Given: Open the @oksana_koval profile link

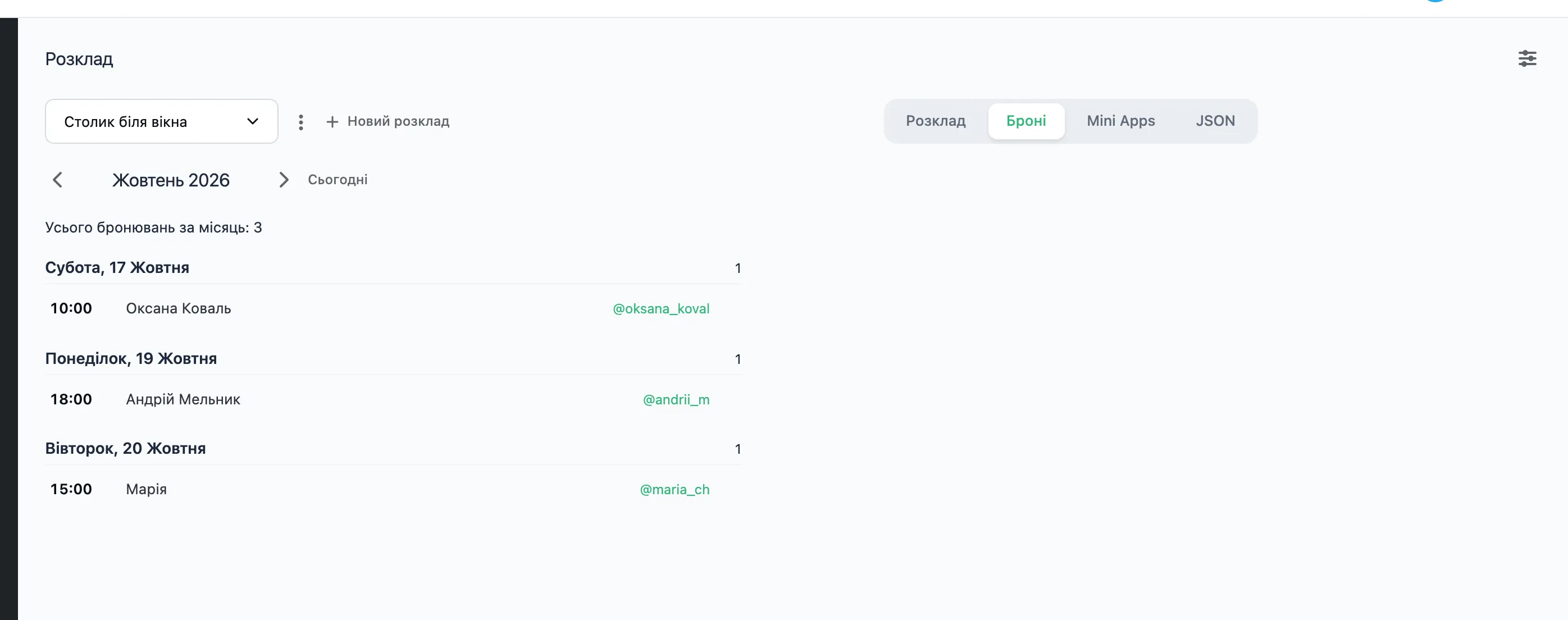Looking at the screenshot, I should pos(661,308).
